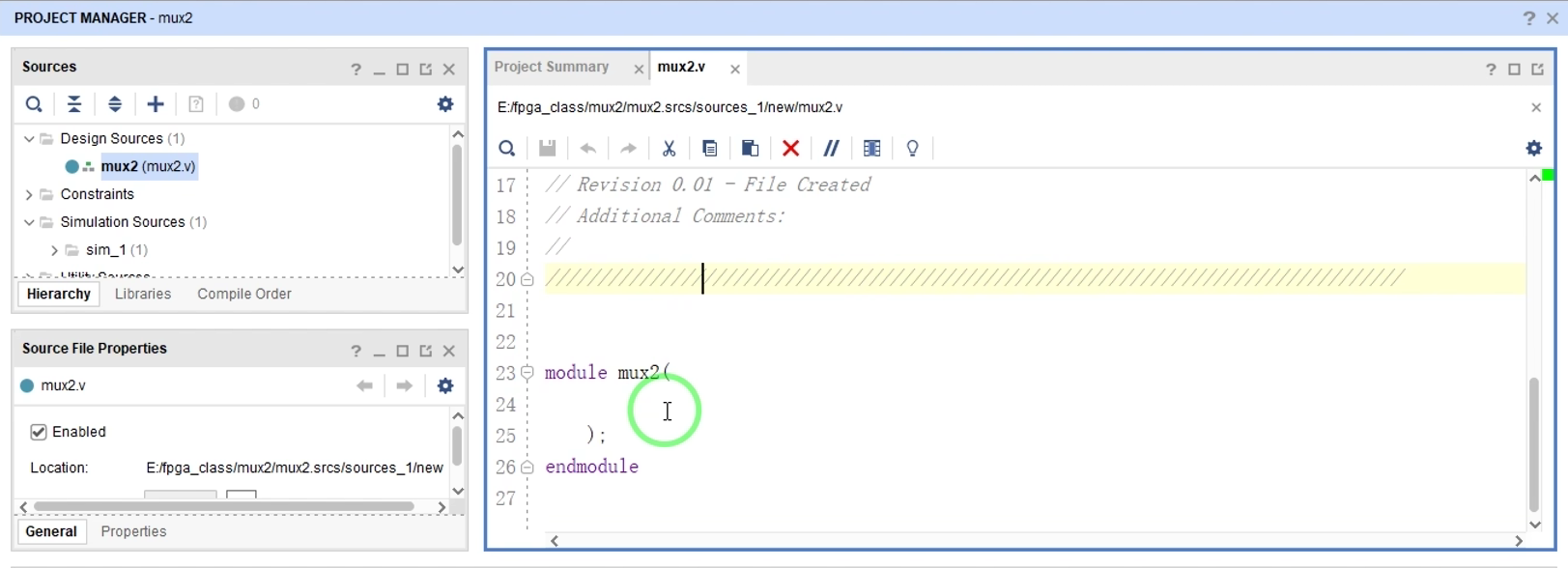Fold module block at line 23

pyautogui.click(x=527, y=373)
